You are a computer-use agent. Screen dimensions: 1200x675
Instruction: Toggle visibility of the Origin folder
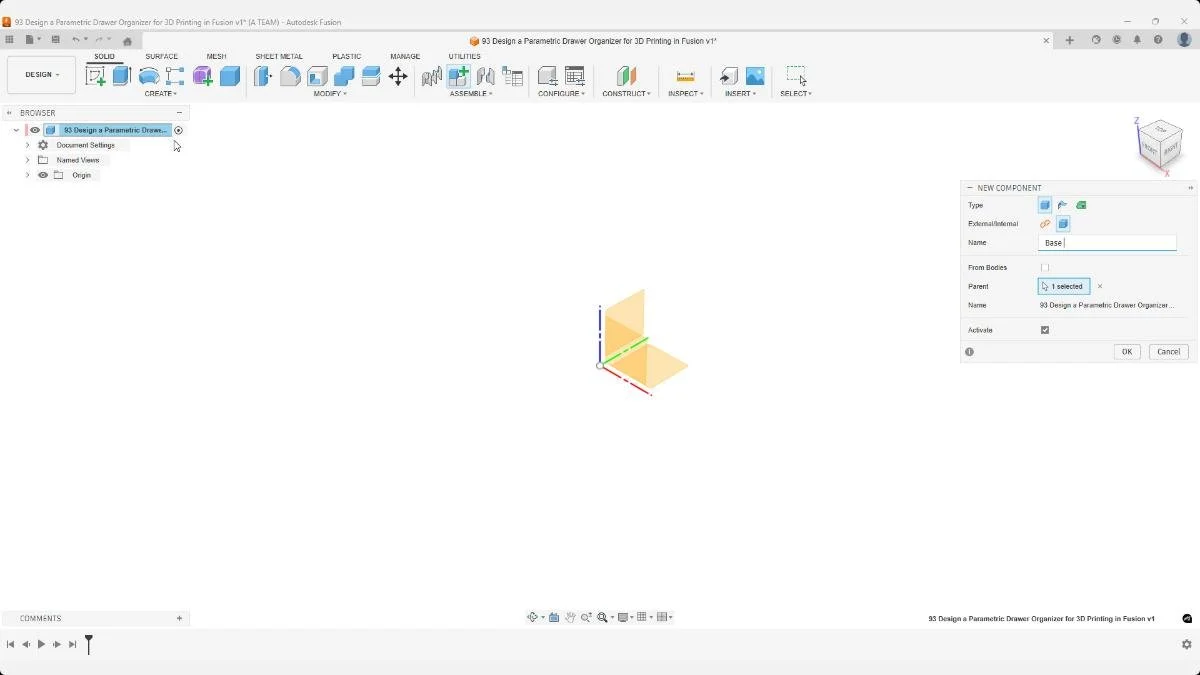coord(42,175)
